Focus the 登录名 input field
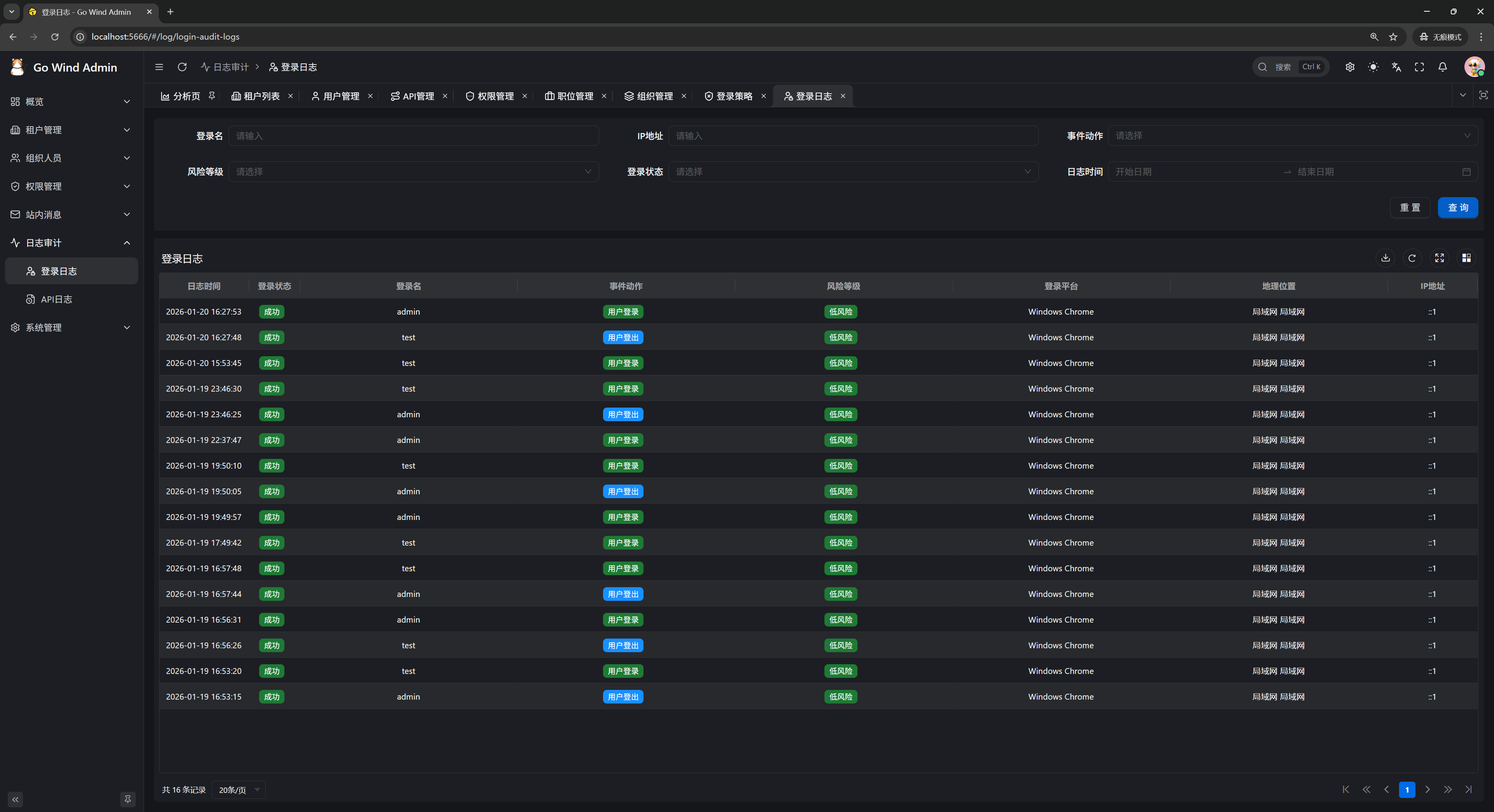1494x812 pixels. coord(414,136)
